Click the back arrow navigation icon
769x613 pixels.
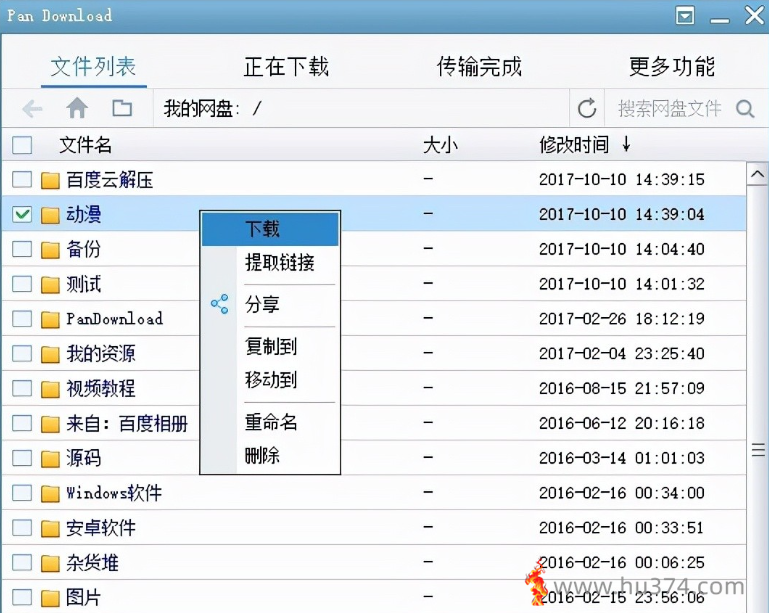(x=32, y=108)
